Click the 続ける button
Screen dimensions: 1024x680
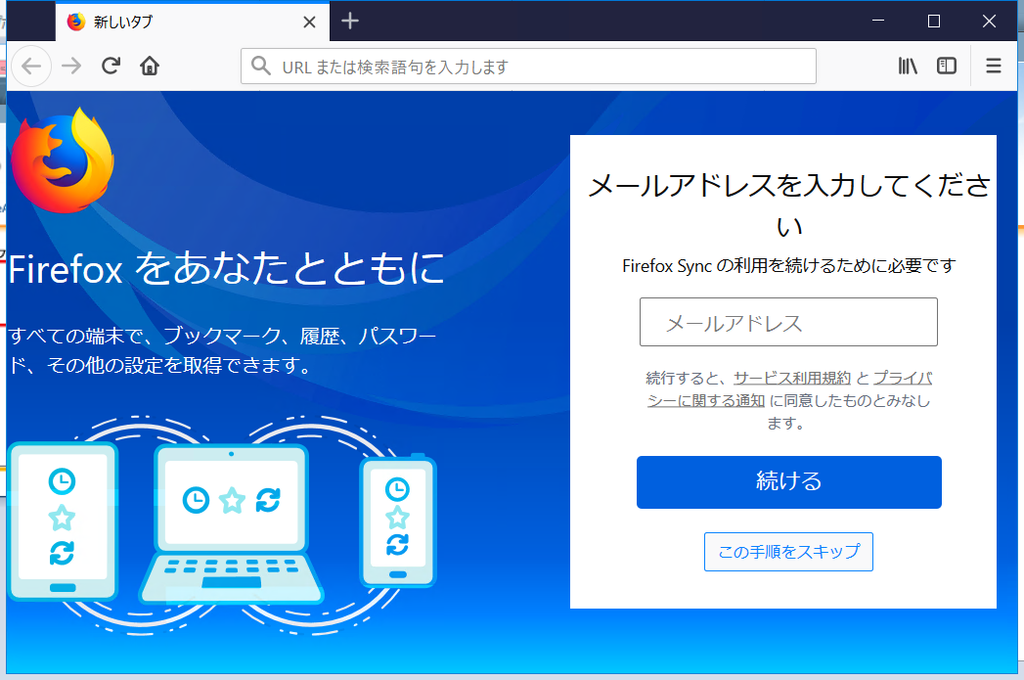789,482
